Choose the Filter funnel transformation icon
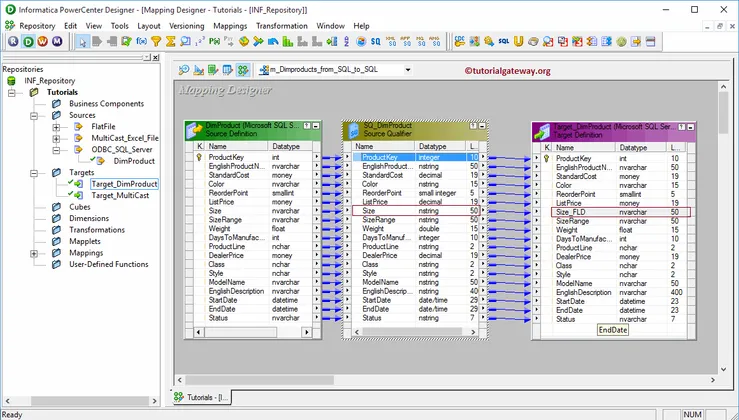 (156, 41)
